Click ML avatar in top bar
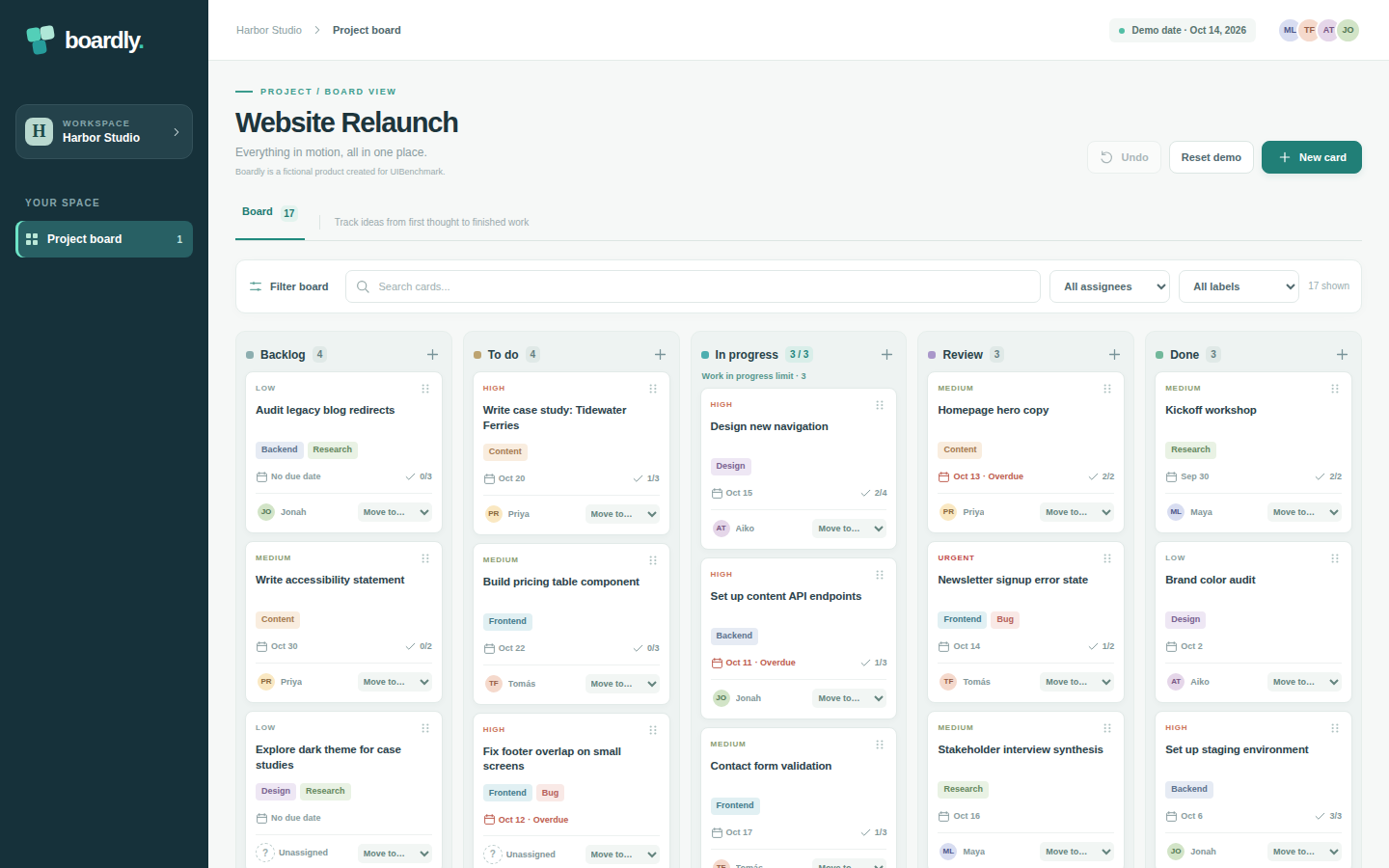Image resolution: width=1389 pixels, height=868 pixels. pos(1290,30)
